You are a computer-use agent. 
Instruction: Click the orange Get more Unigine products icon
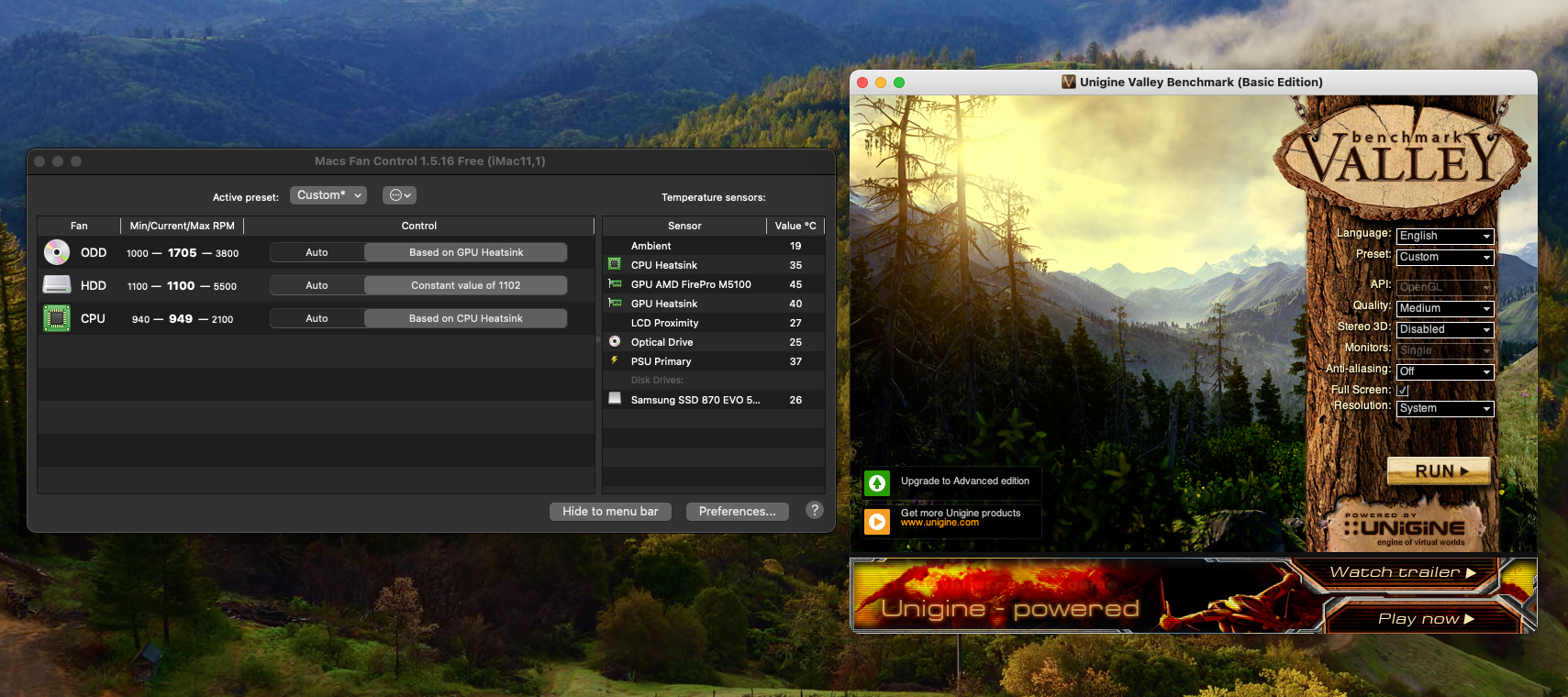click(877, 522)
